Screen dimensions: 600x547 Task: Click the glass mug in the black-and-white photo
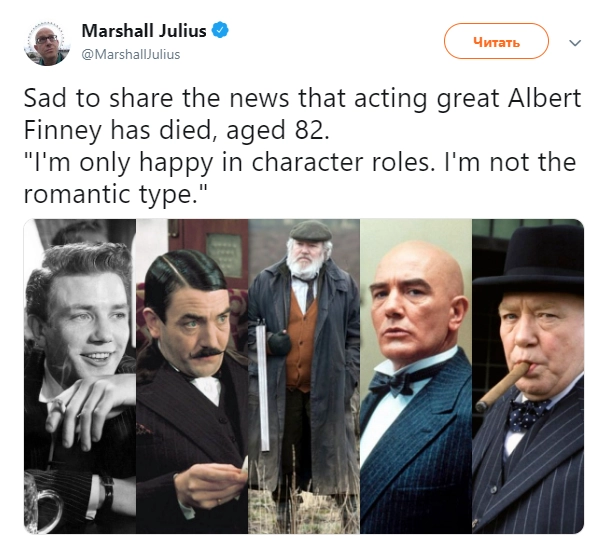[x=42, y=503]
